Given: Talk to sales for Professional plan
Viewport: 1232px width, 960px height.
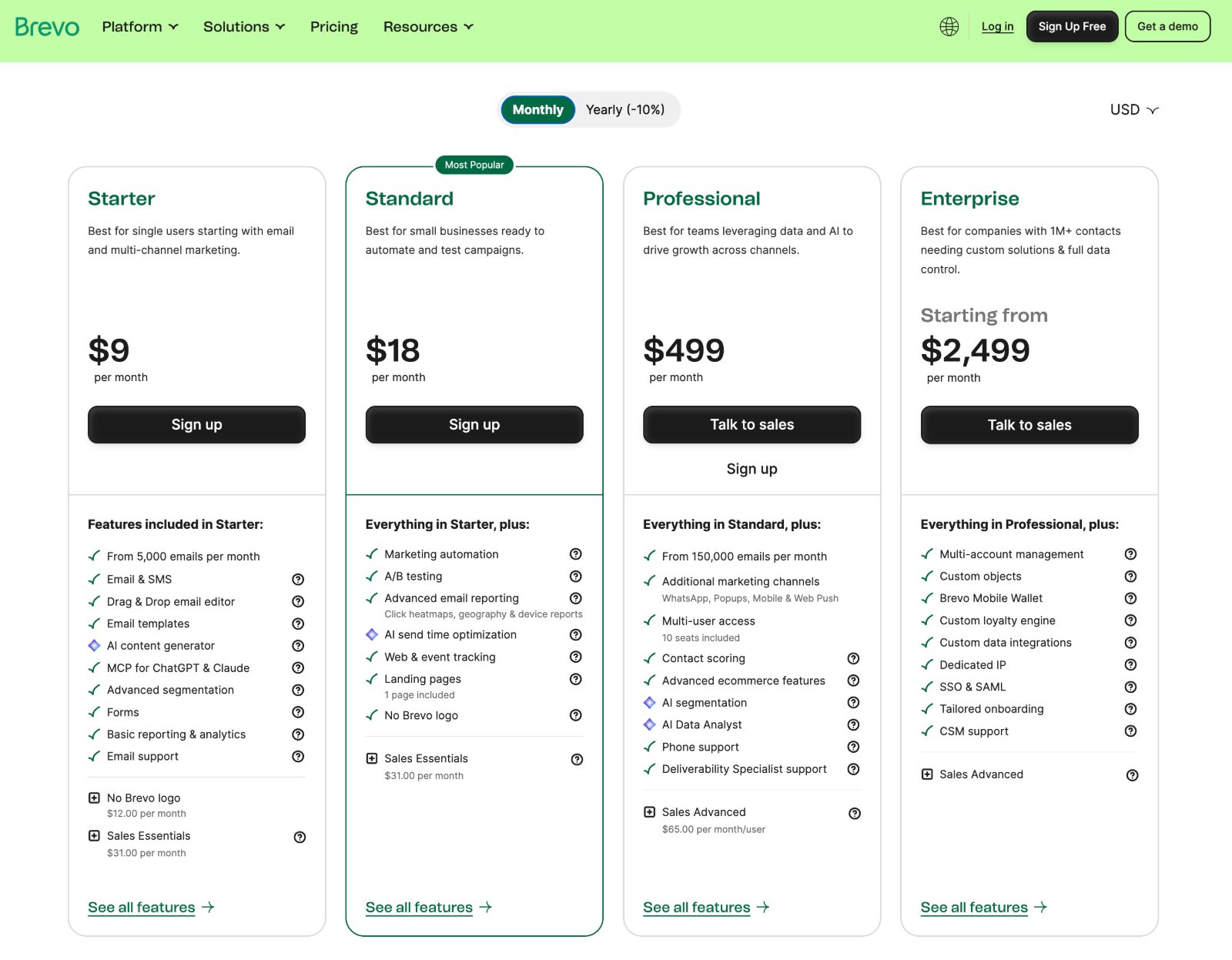Looking at the screenshot, I should click(x=752, y=425).
